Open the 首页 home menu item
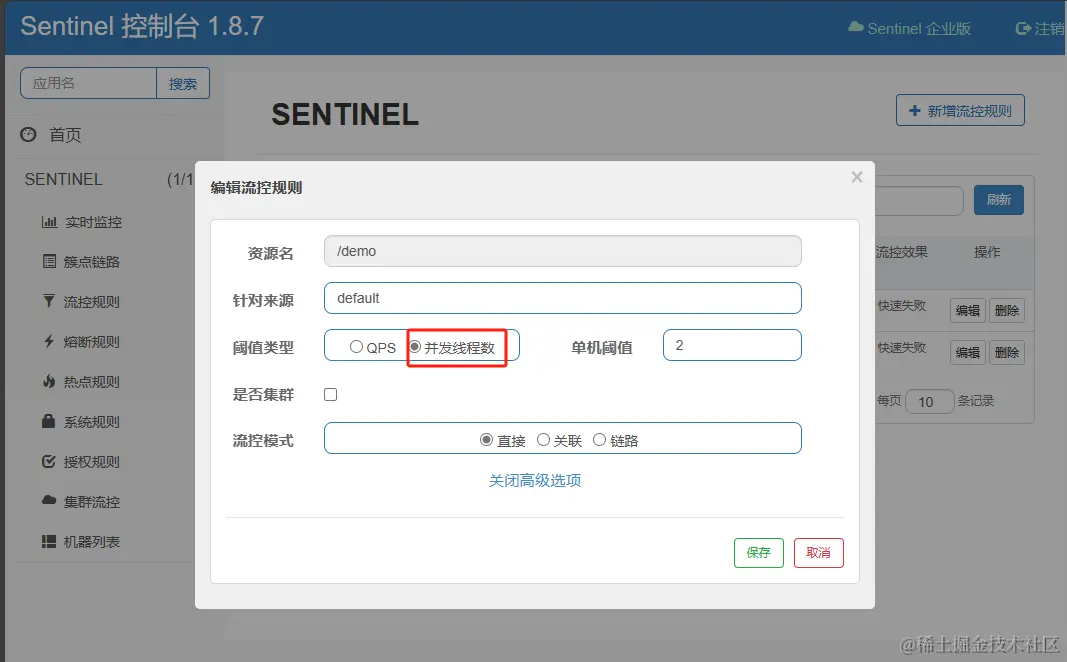Screen dimensions: 1067x662 65,135
